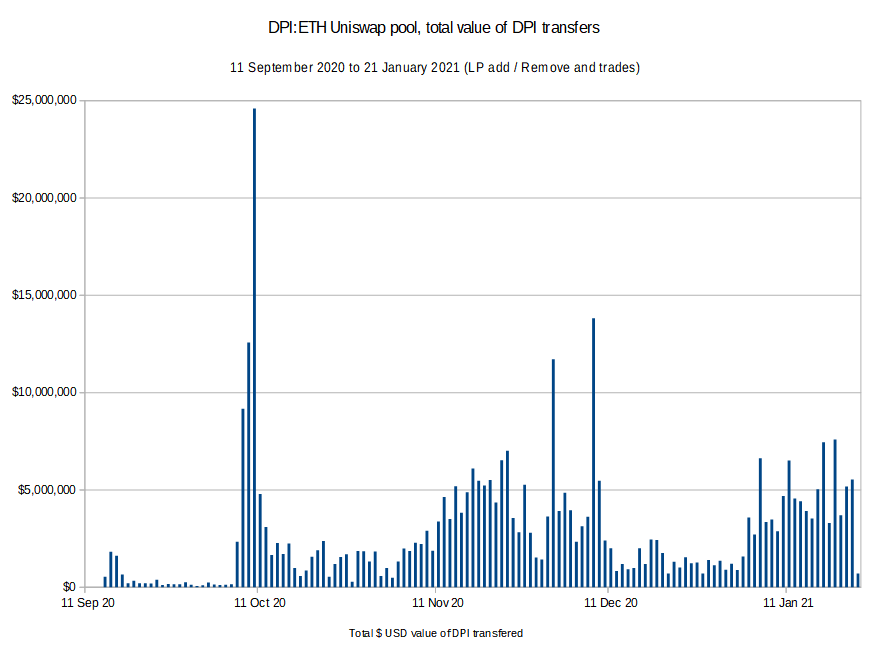The image size is (872, 650).
Task: Click the $25,000,000 y-axis label
Action: [44, 100]
